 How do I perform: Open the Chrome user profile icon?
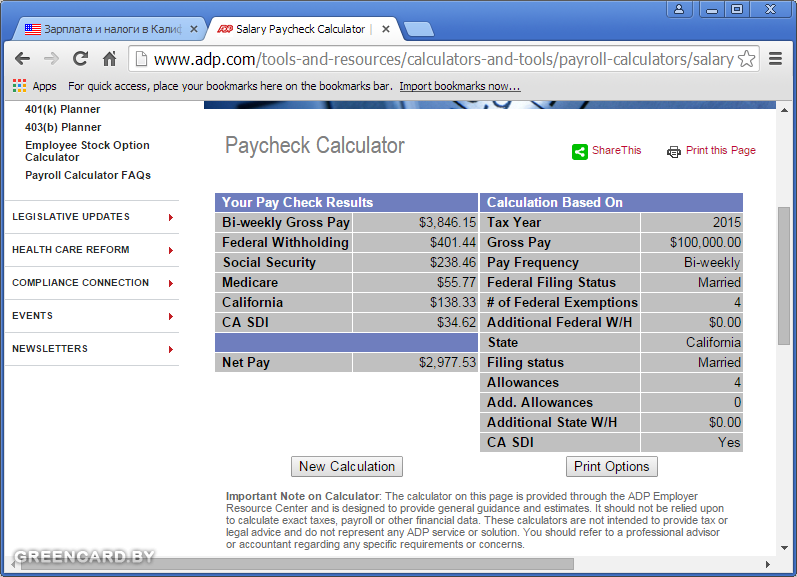click(679, 9)
